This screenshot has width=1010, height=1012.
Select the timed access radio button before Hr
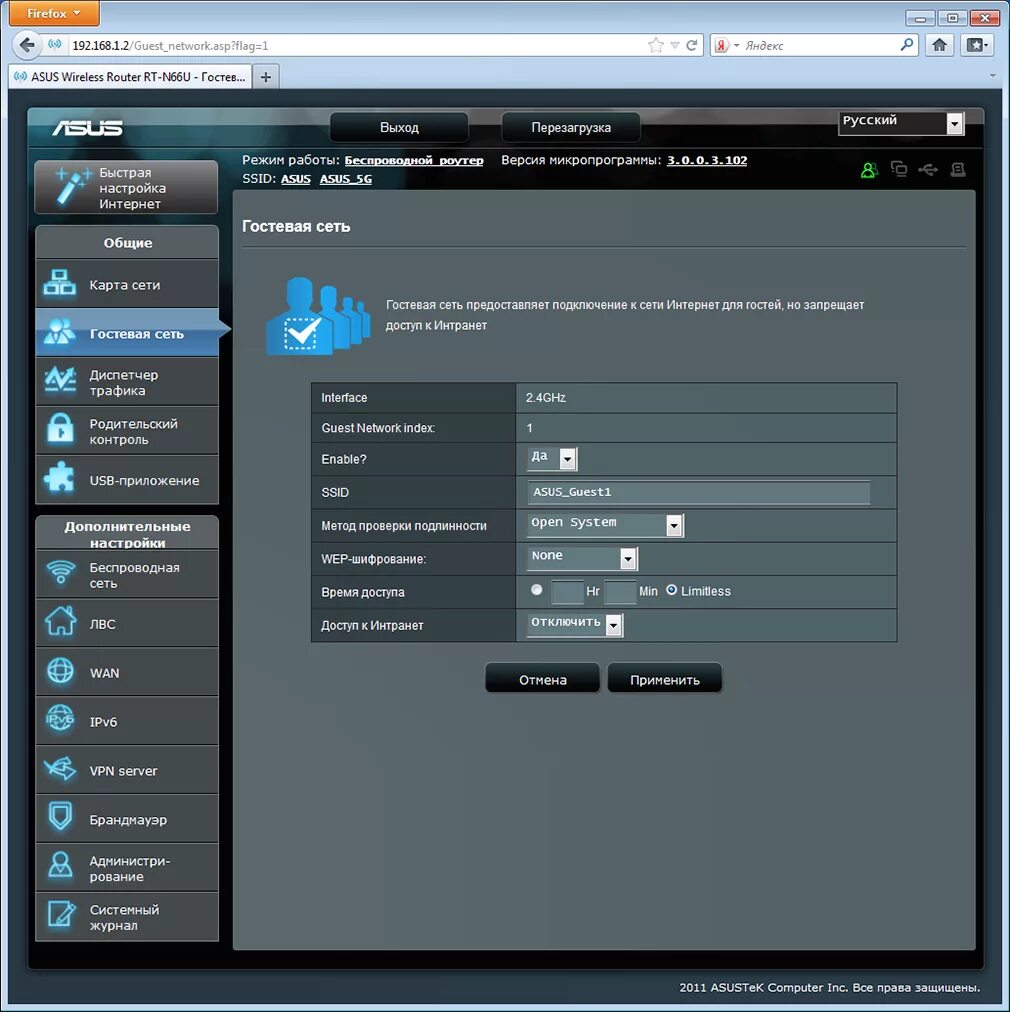[x=536, y=590]
